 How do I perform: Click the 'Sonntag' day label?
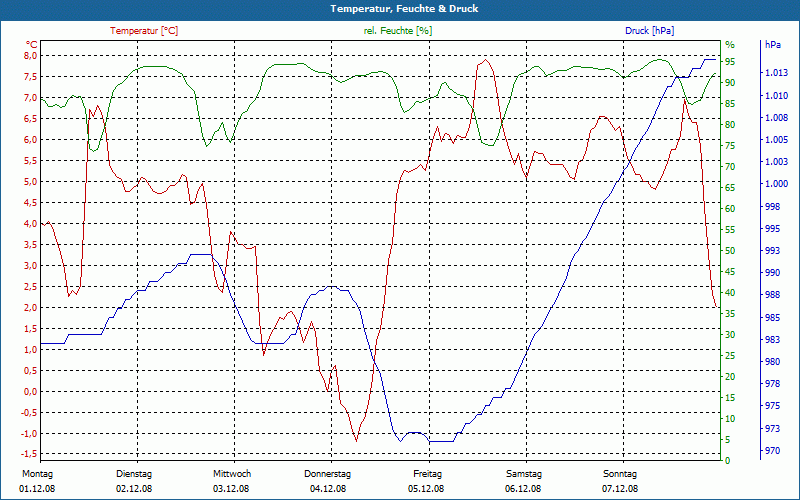pyautogui.click(x=619, y=474)
